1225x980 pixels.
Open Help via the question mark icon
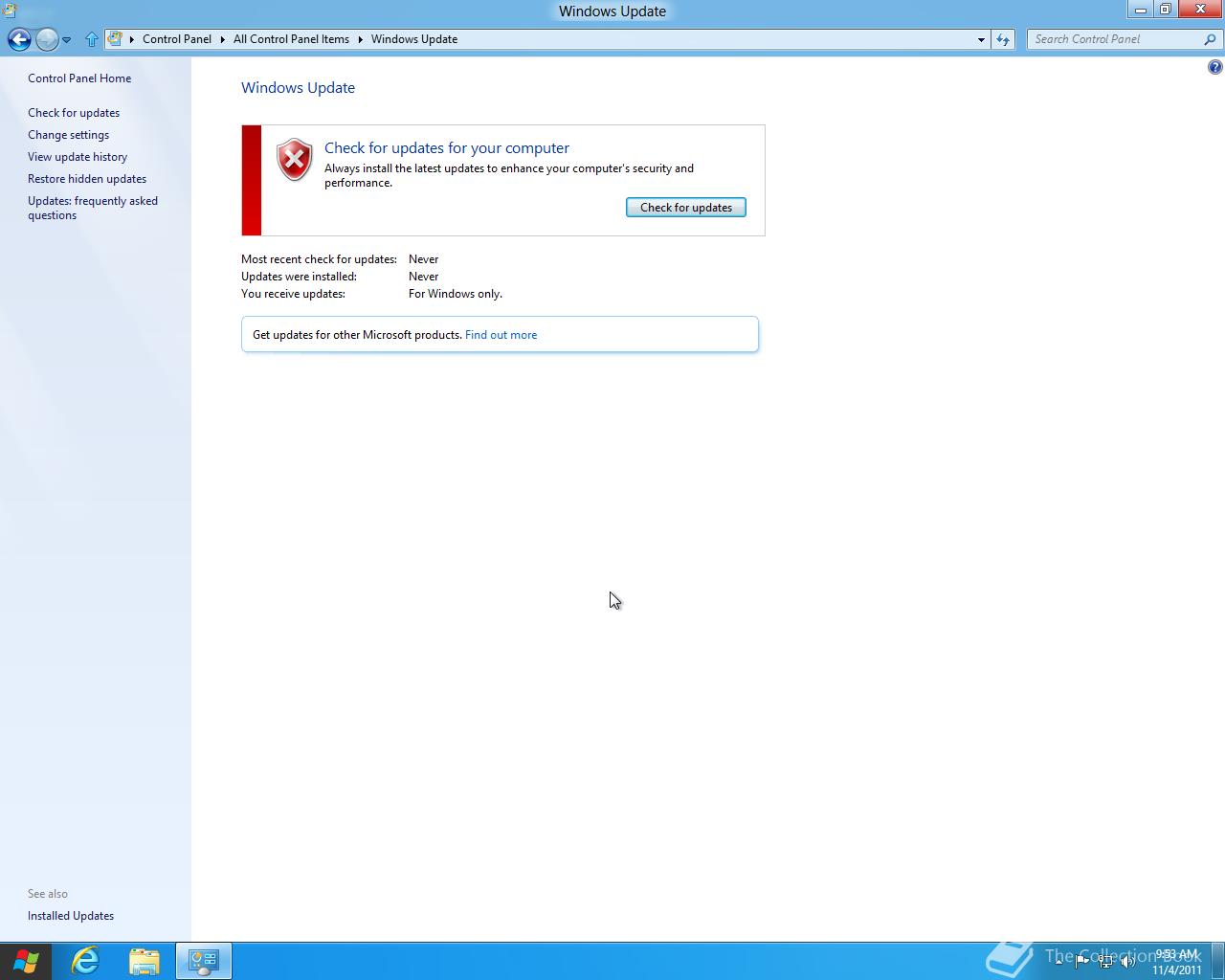[1214, 67]
